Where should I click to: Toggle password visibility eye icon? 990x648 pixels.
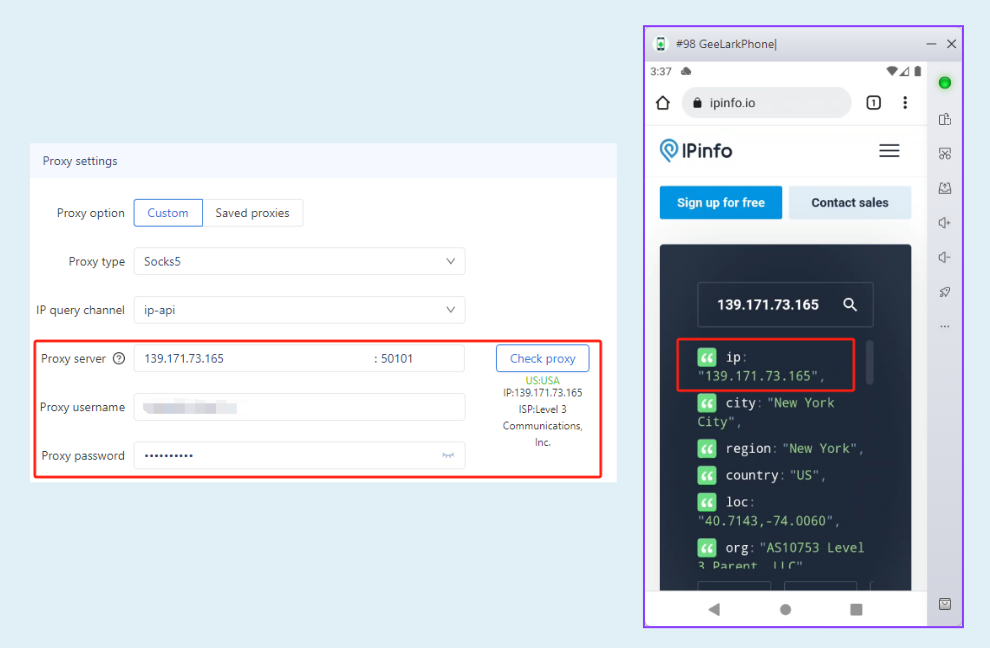448,455
